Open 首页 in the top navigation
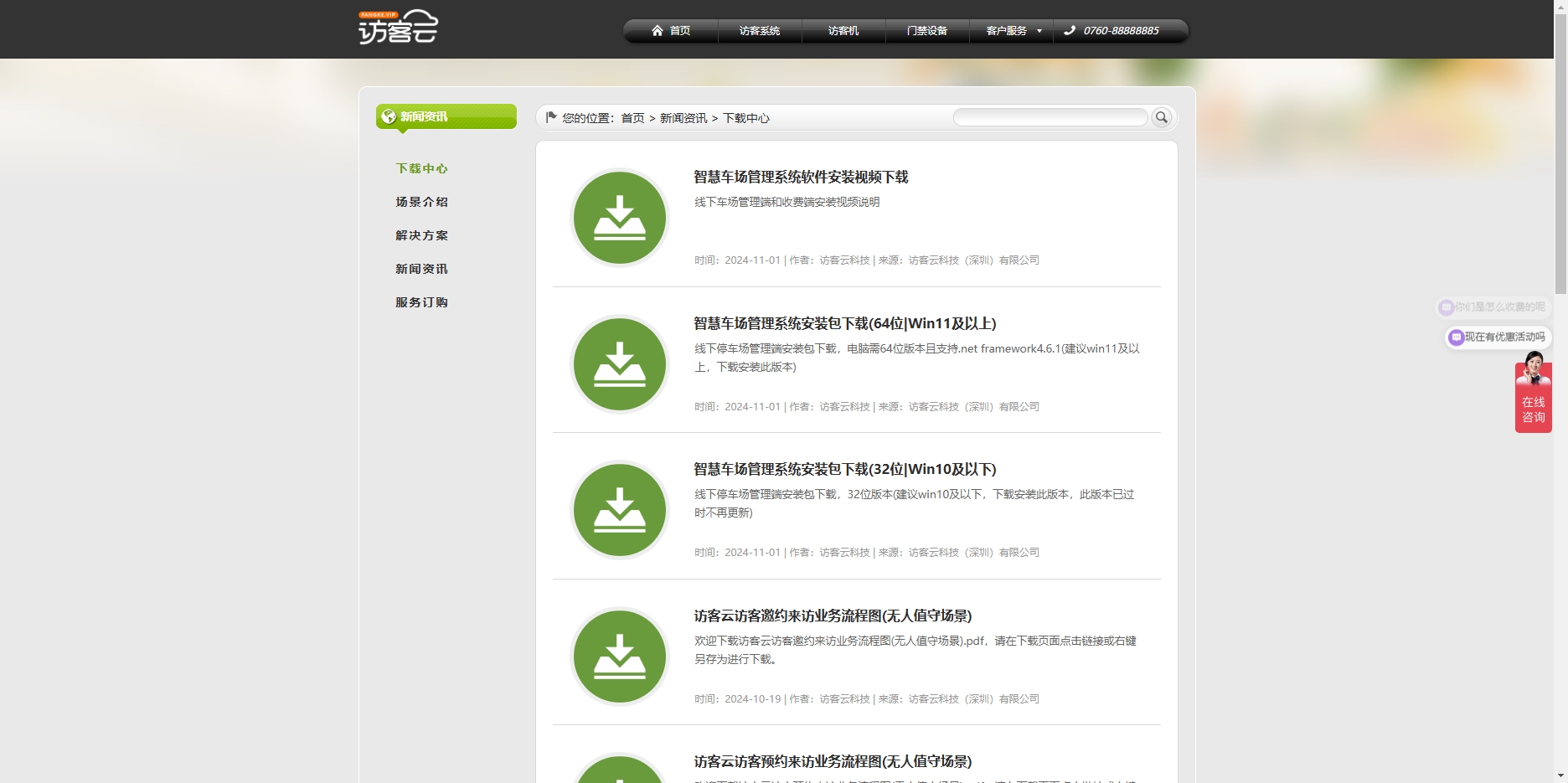The height and width of the screenshot is (783, 1568). coord(680,31)
